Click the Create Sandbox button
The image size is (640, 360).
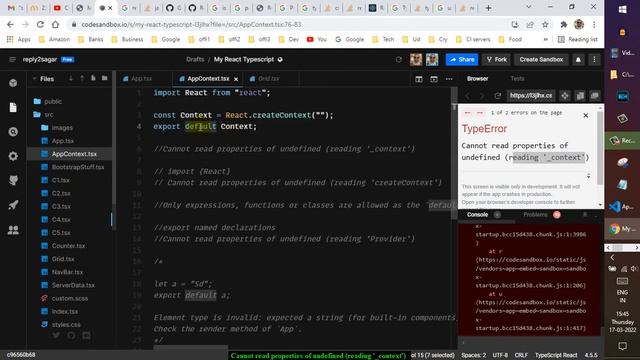[541, 60]
